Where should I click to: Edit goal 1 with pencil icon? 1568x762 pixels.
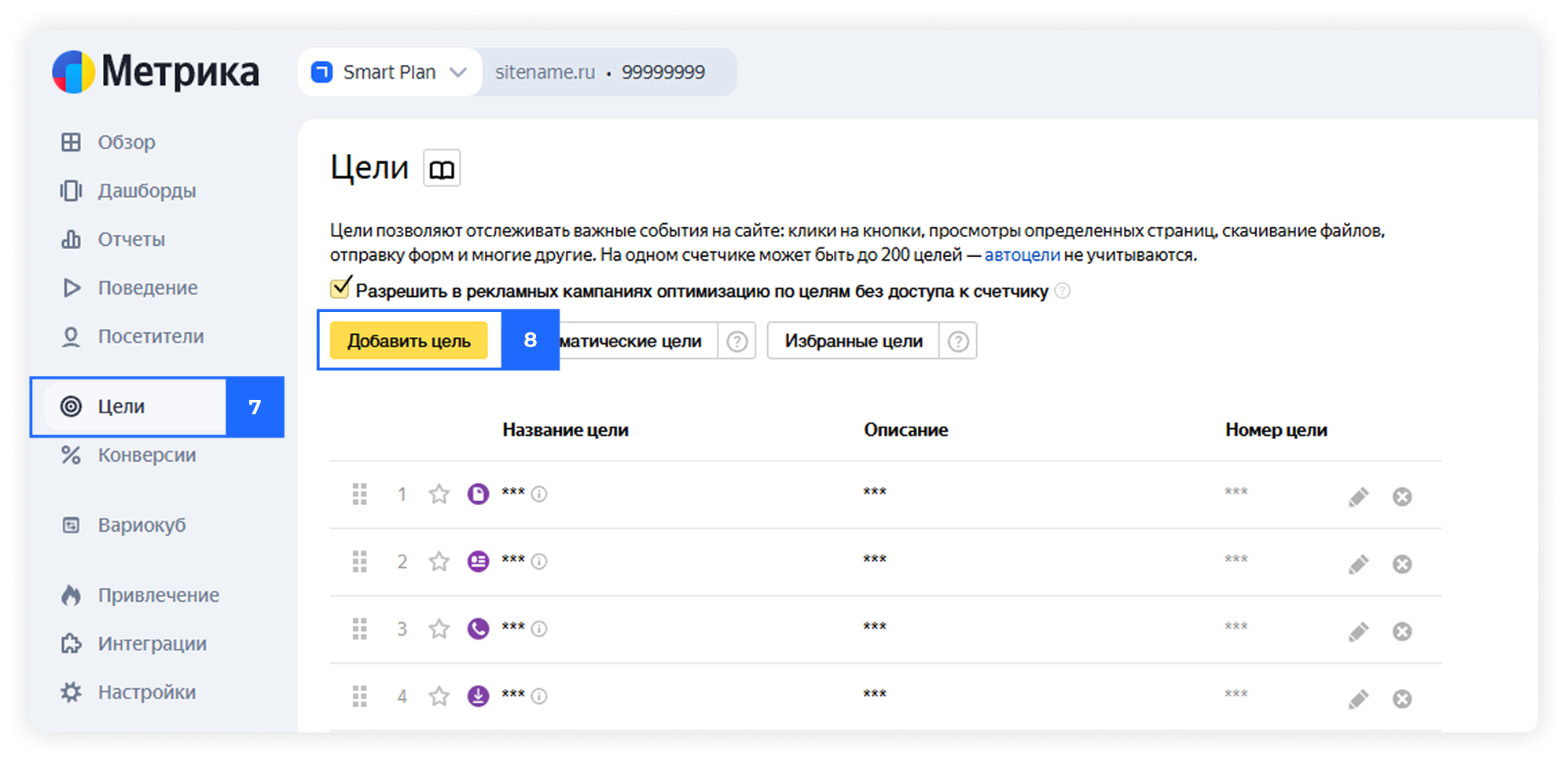1358,496
